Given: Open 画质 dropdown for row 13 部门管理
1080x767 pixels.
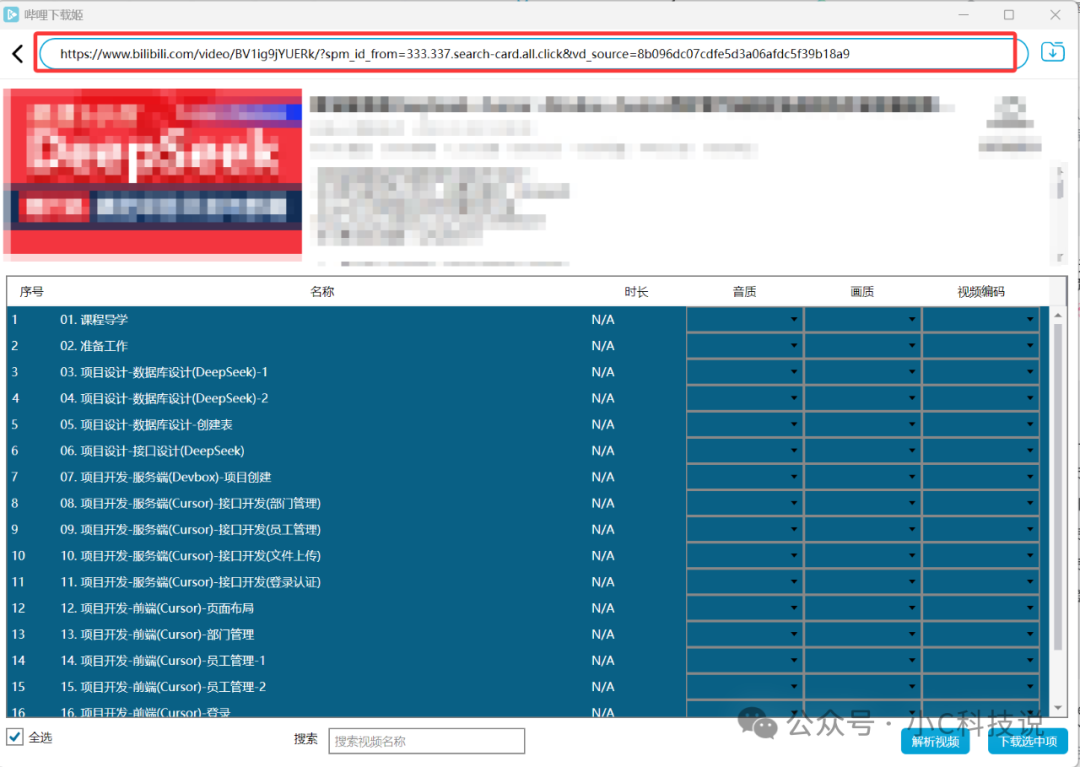Looking at the screenshot, I should (x=862, y=634).
